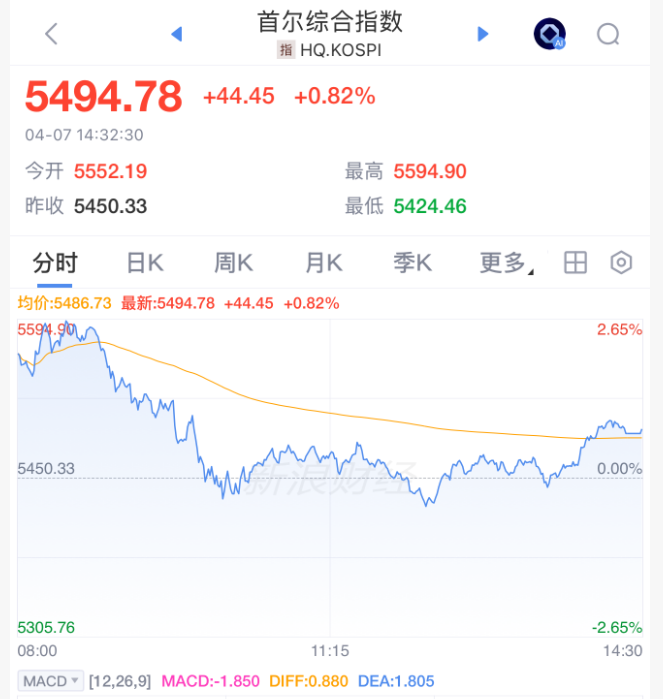The image size is (663, 699).
Task: Click the 11:15 time axis label
Action: tap(330, 650)
